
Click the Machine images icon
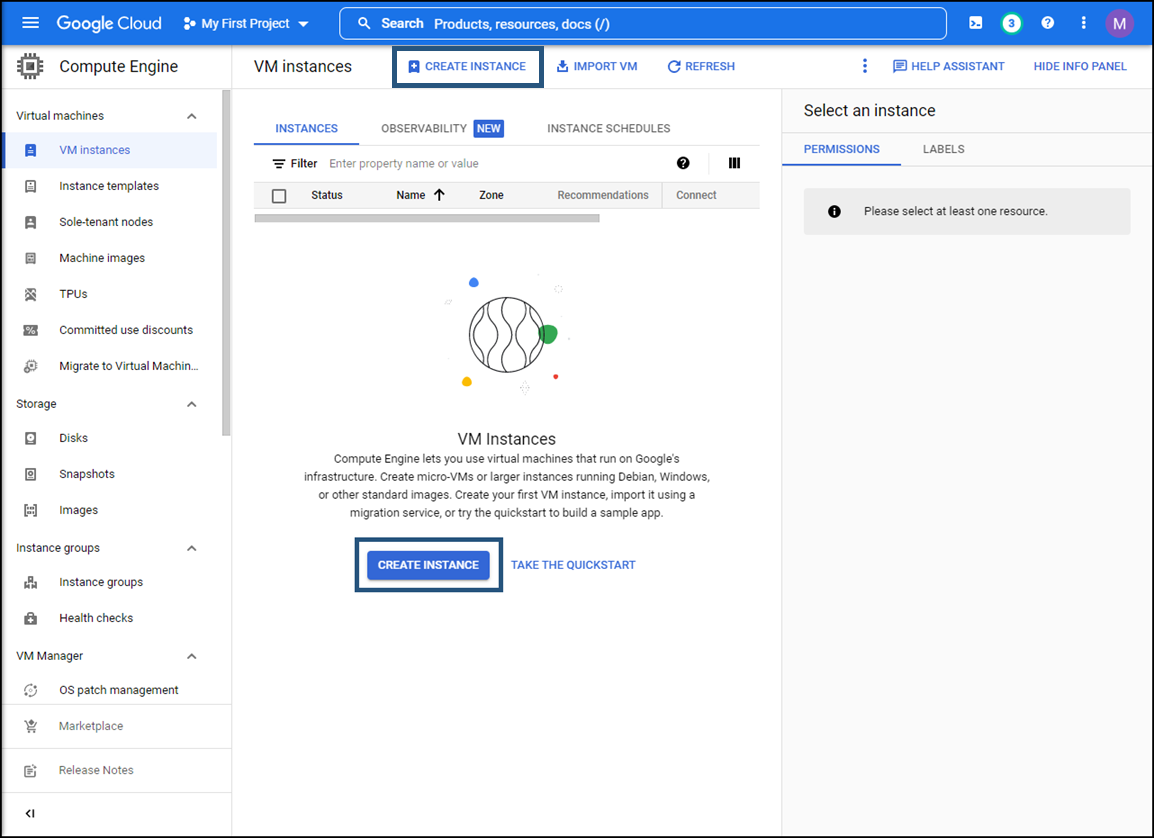point(30,258)
